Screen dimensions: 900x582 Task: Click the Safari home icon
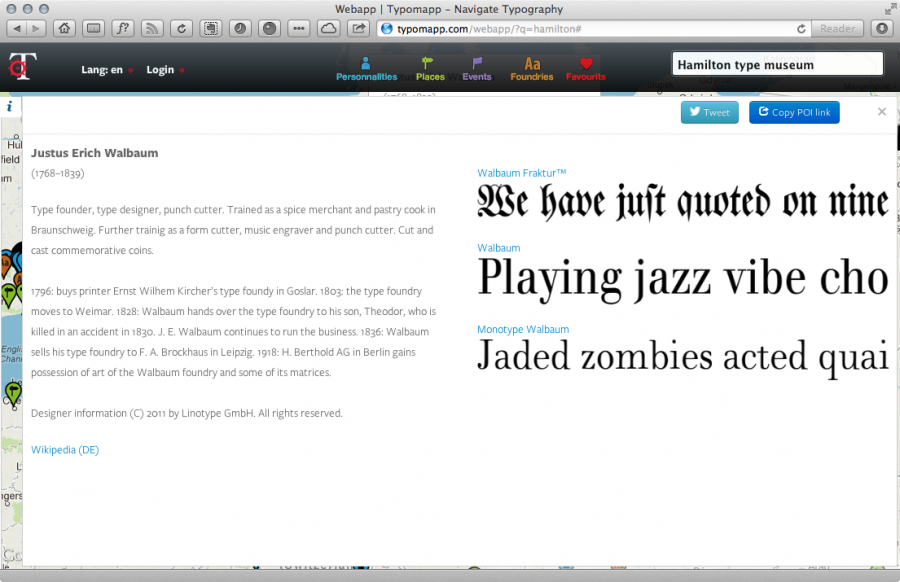[64, 28]
